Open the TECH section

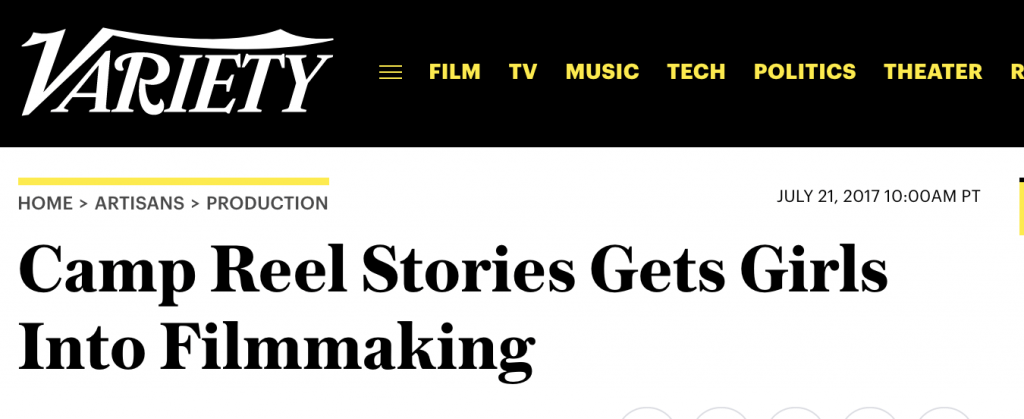tap(696, 72)
